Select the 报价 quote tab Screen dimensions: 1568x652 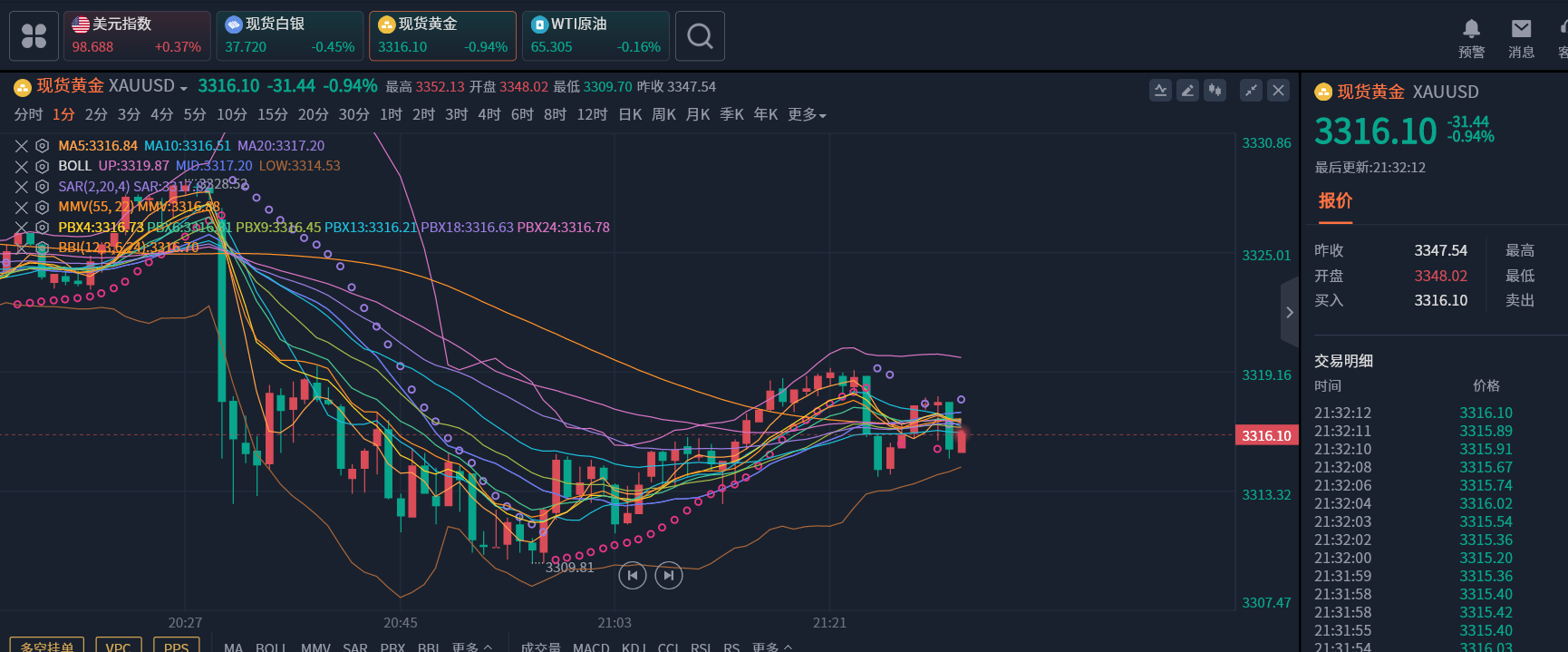tap(1335, 201)
